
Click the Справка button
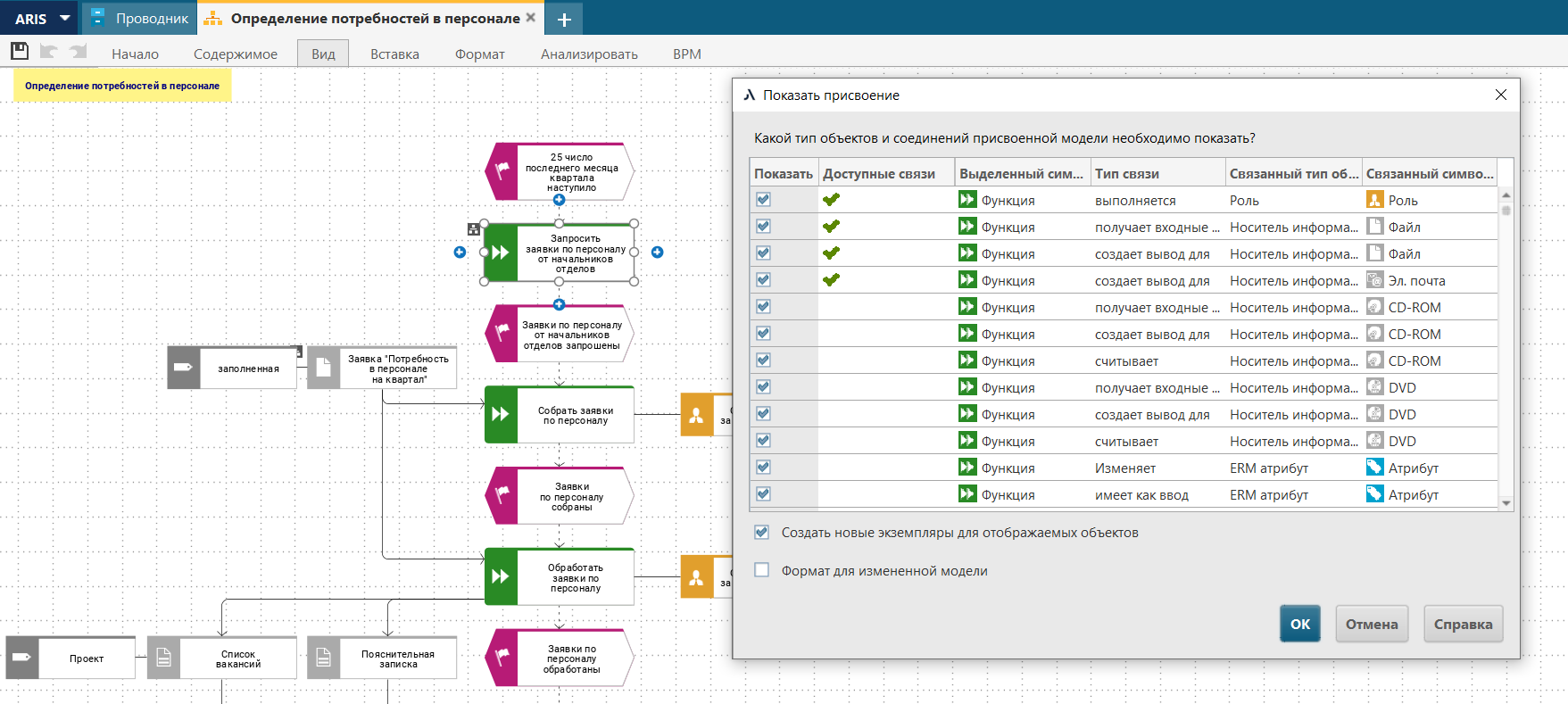tap(1463, 624)
